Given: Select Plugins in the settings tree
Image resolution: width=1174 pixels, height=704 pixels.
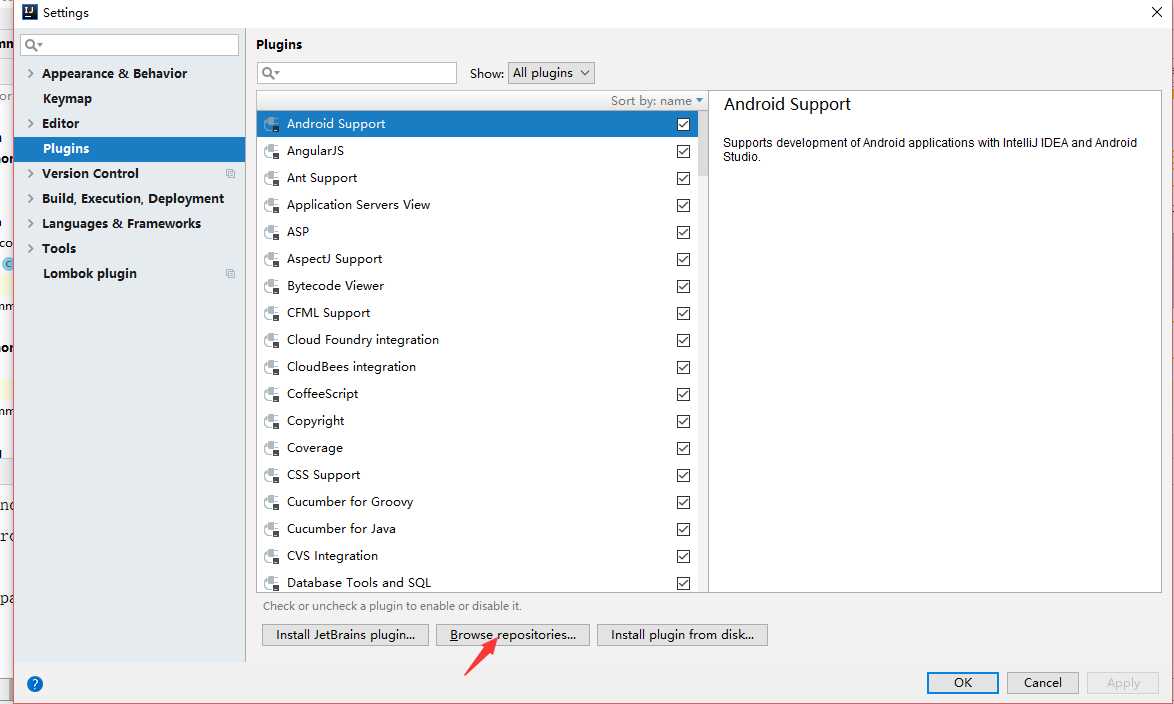Looking at the screenshot, I should pos(130,149).
